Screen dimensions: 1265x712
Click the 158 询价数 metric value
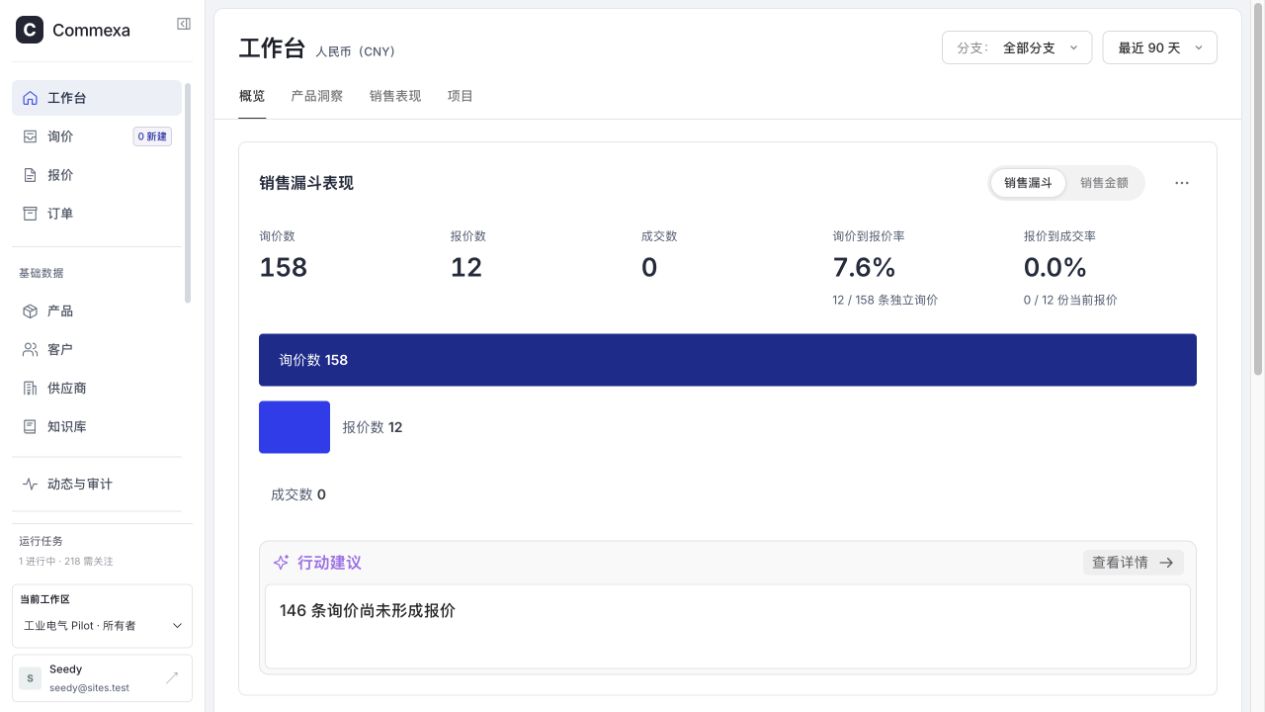click(x=283, y=268)
